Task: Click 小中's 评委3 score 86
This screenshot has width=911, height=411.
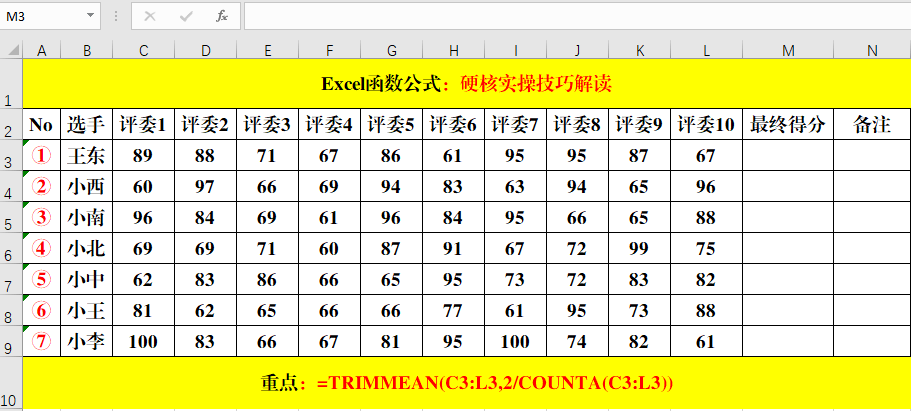Action: [268, 280]
